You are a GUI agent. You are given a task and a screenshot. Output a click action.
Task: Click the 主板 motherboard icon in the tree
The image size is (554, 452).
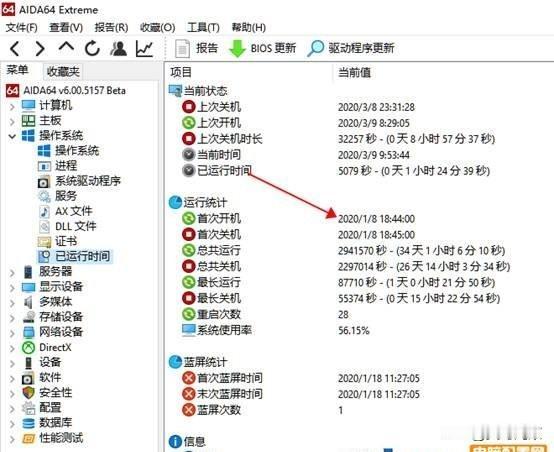click(28, 121)
